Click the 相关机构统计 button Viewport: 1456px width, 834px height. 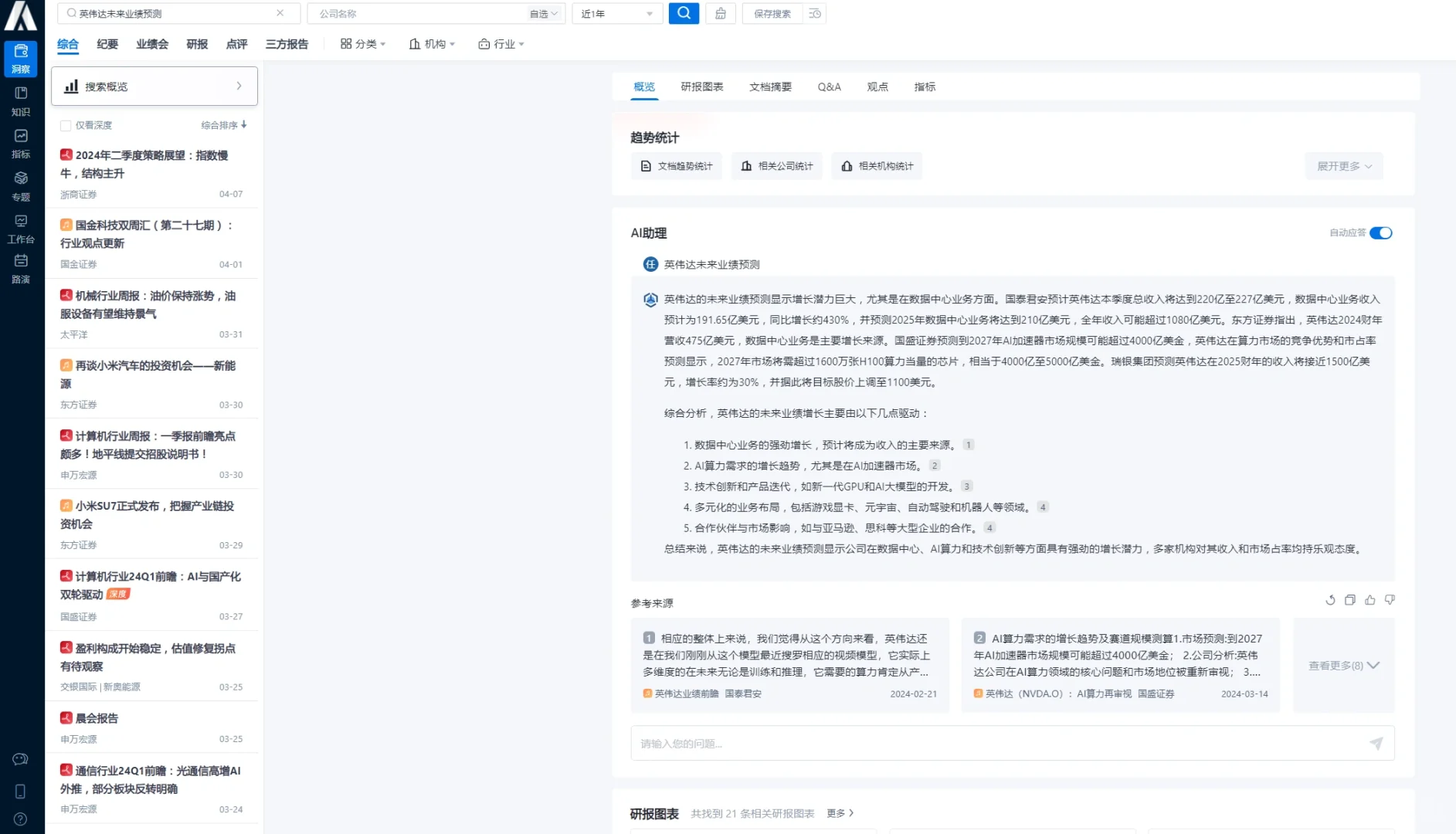(x=877, y=166)
